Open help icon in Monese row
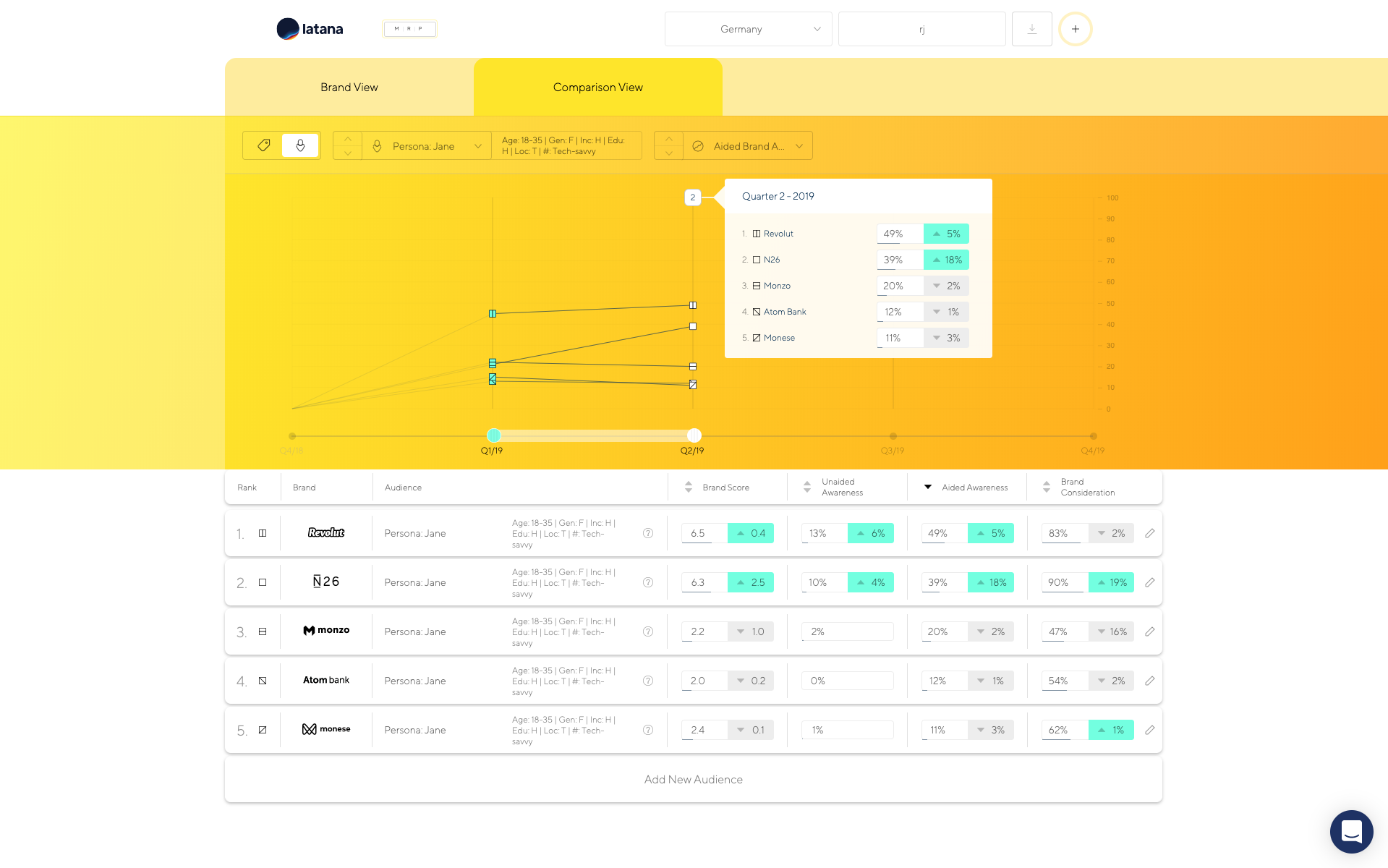 648,730
